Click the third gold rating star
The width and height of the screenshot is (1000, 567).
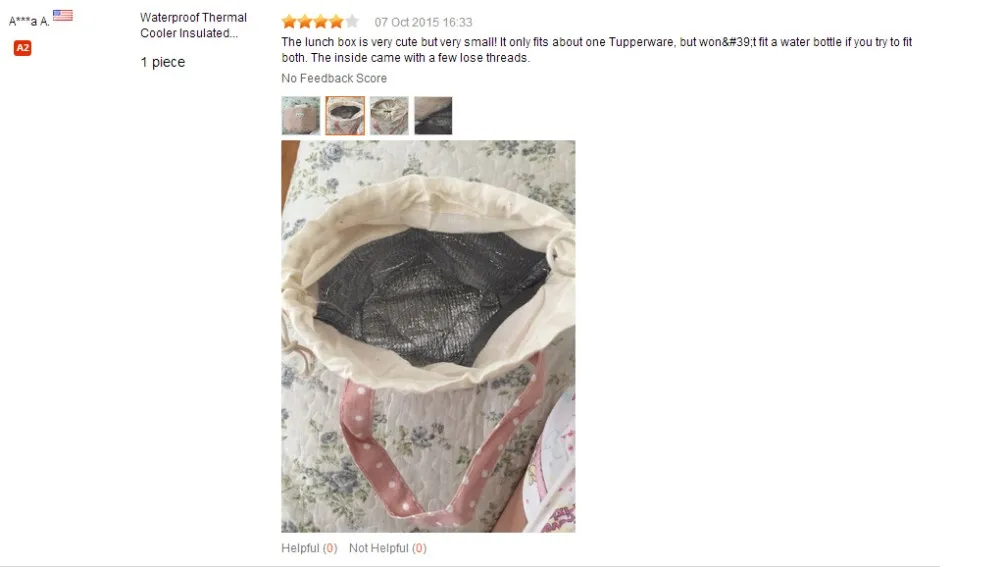(320, 22)
